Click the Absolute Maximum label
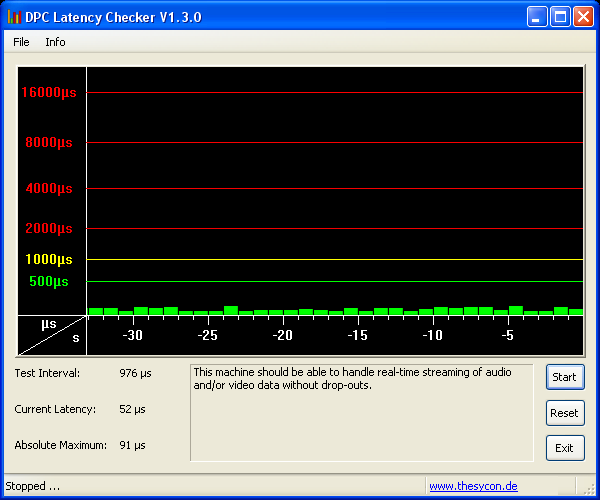 (61, 445)
